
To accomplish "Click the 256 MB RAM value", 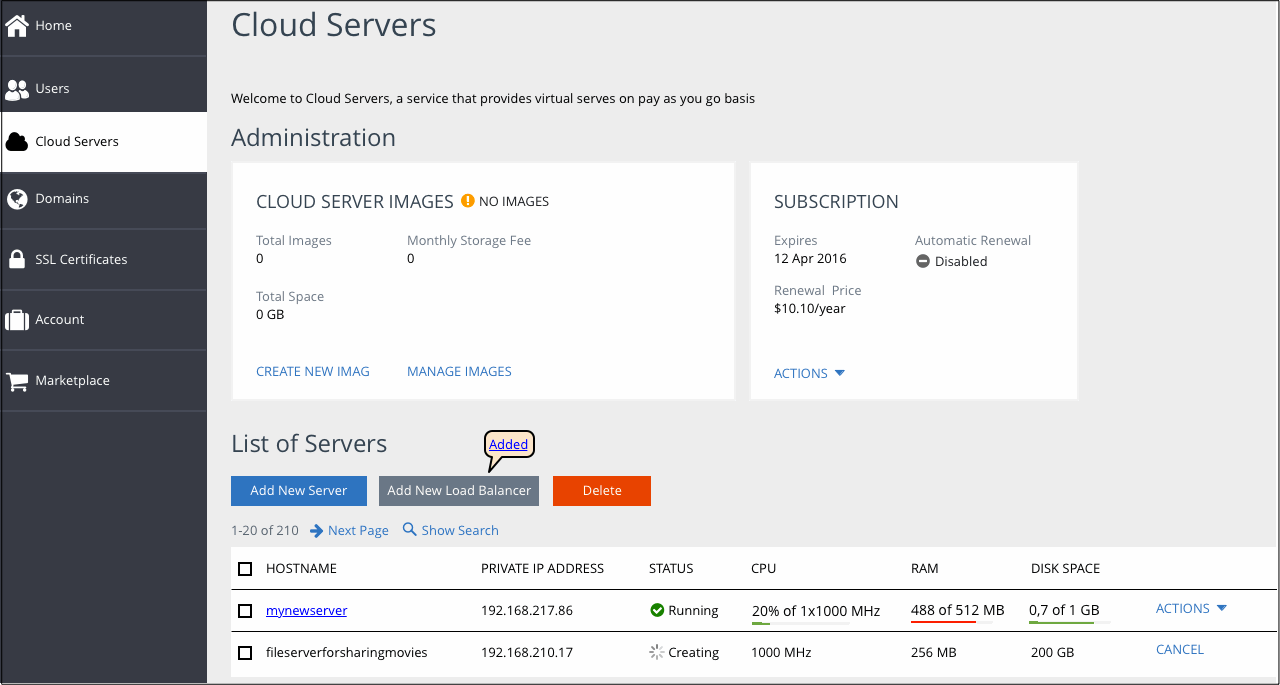I will click(x=934, y=652).
